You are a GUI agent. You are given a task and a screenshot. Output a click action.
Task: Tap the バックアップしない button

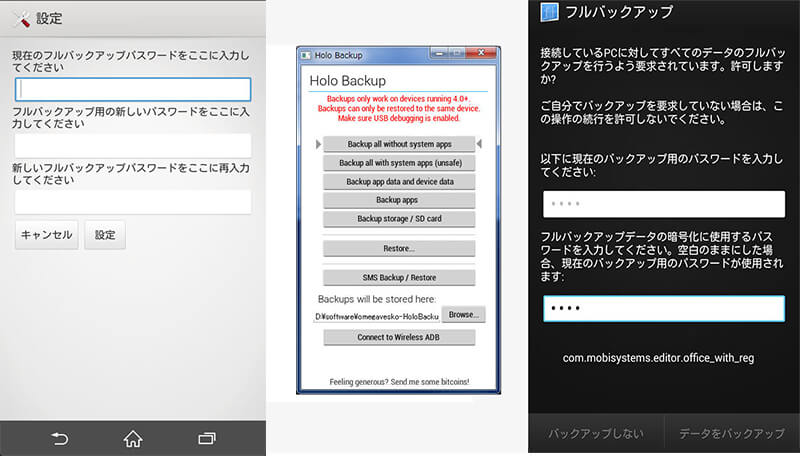(x=596, y=434)
